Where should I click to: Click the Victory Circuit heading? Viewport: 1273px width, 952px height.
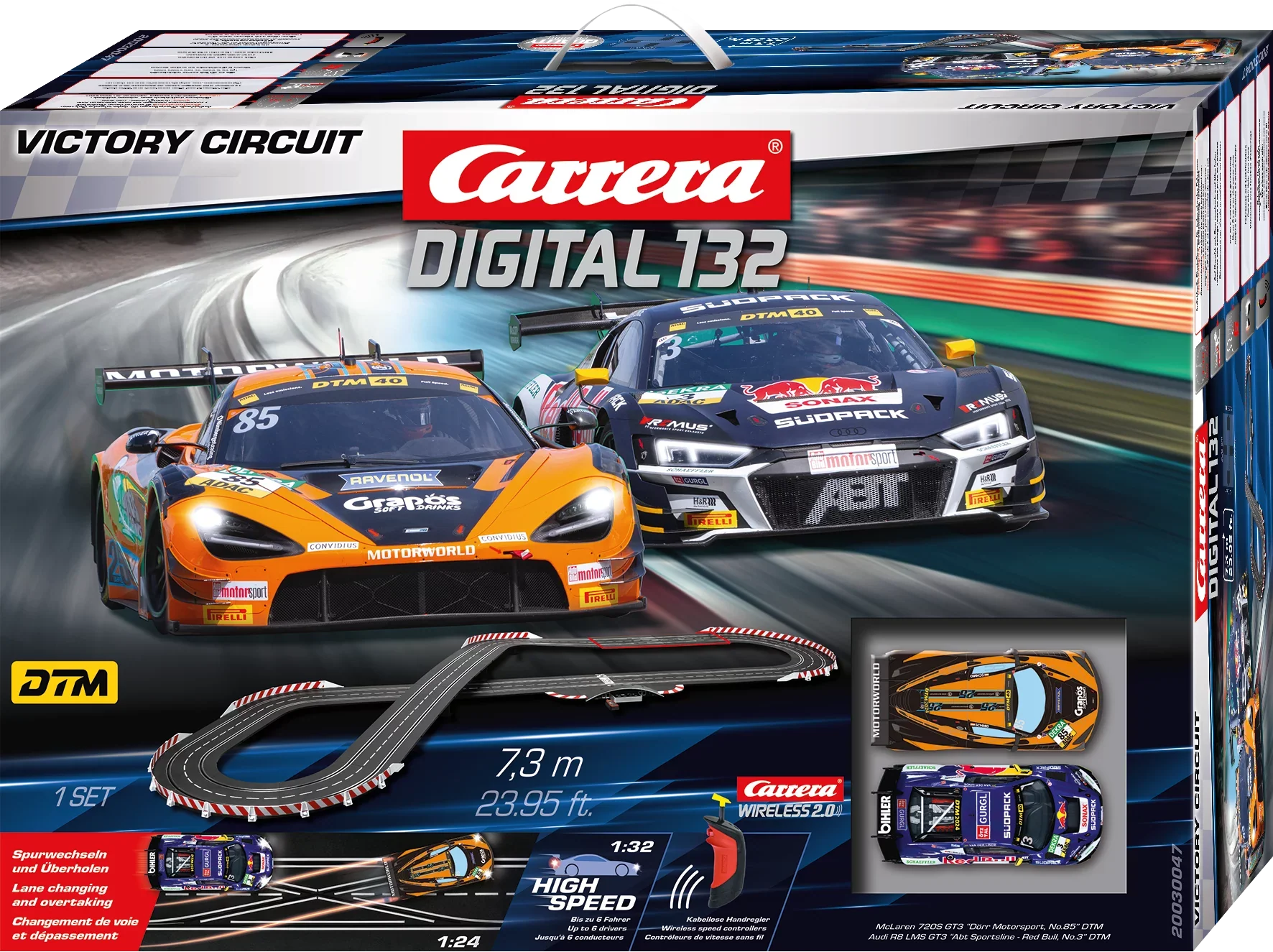[x=188, y=142]
